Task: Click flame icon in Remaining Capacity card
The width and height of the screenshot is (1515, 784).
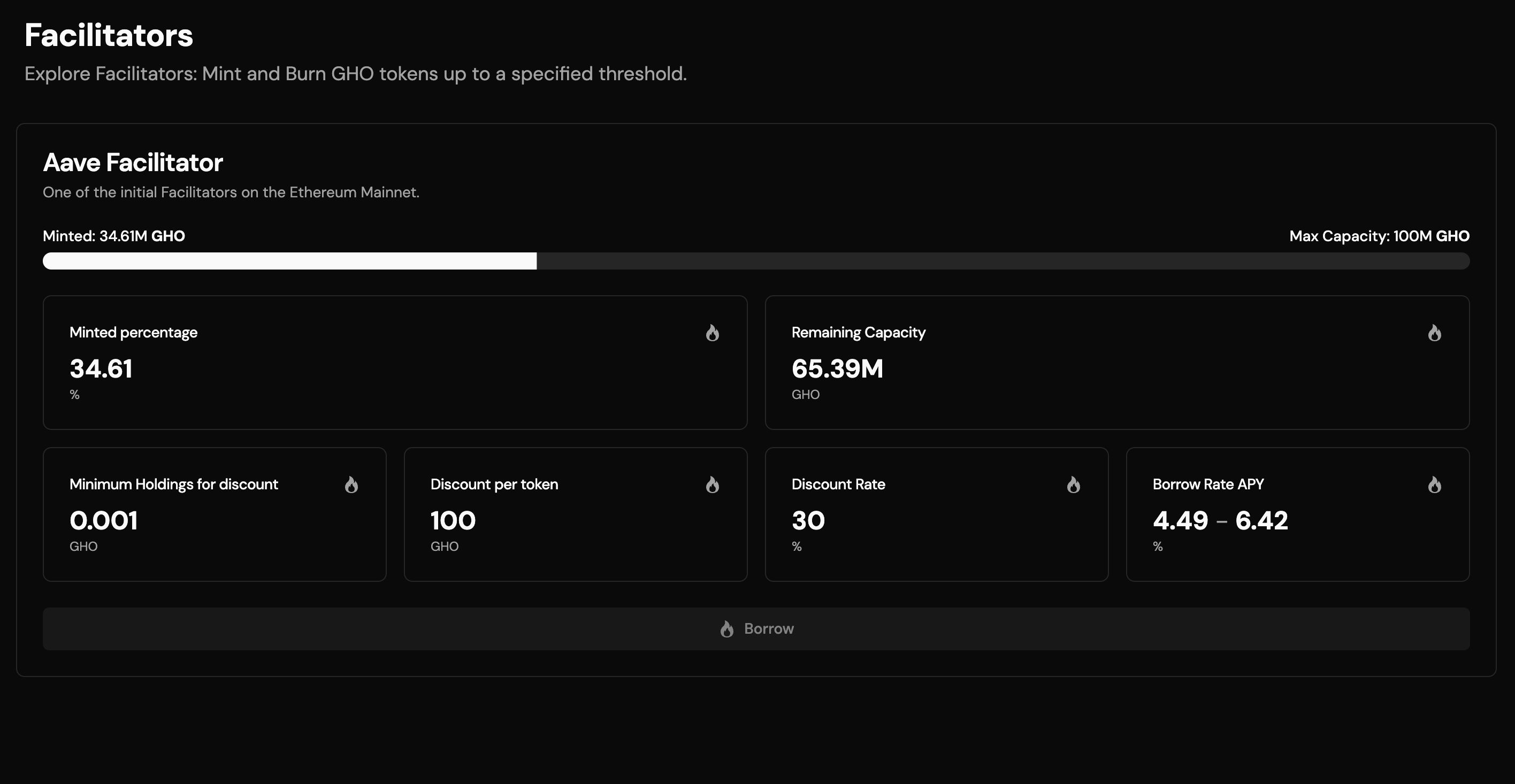Action: pyautogui.click(x=1434, y=333)
